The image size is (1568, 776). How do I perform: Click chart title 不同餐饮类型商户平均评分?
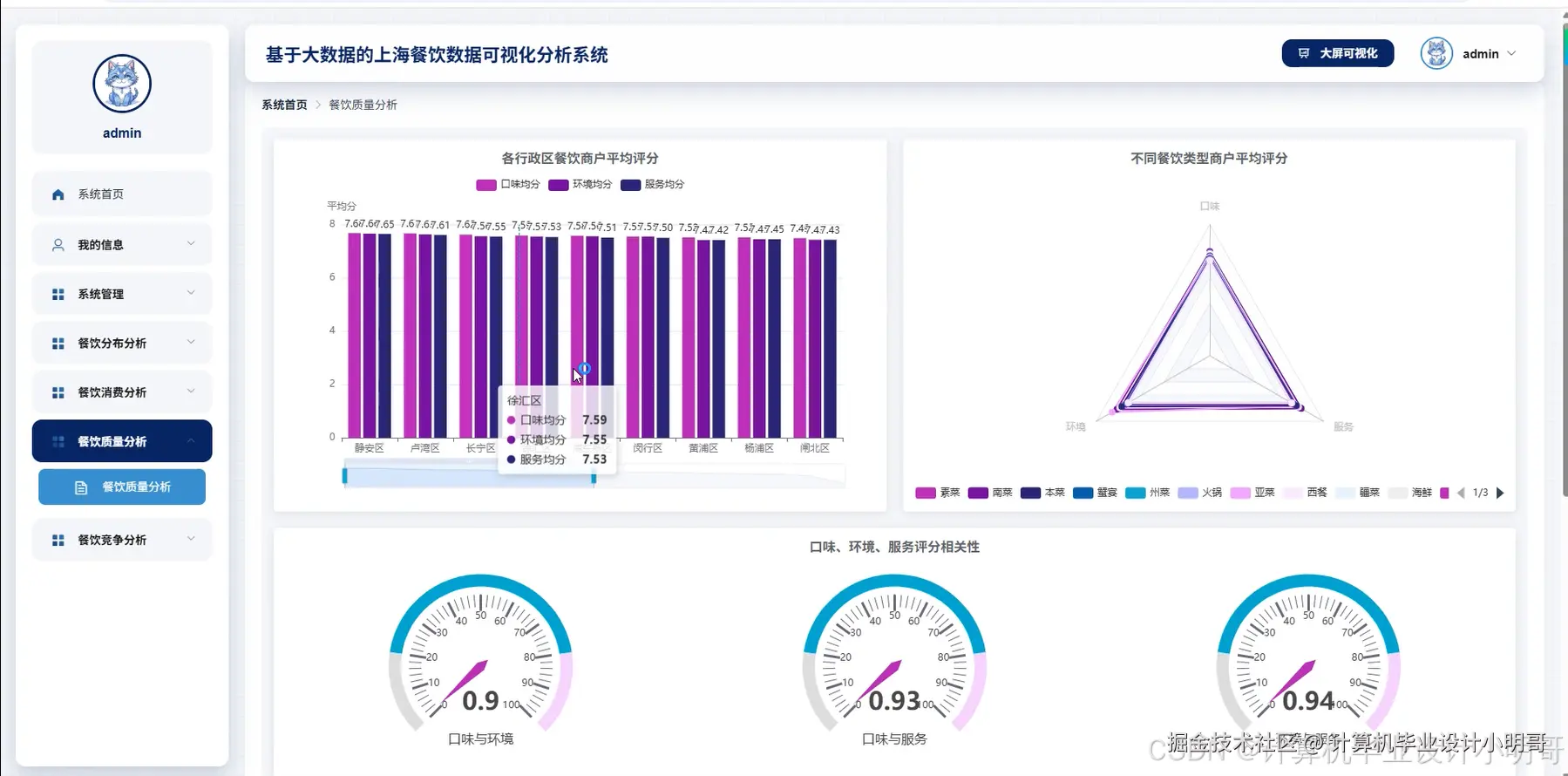[1209, 158]
